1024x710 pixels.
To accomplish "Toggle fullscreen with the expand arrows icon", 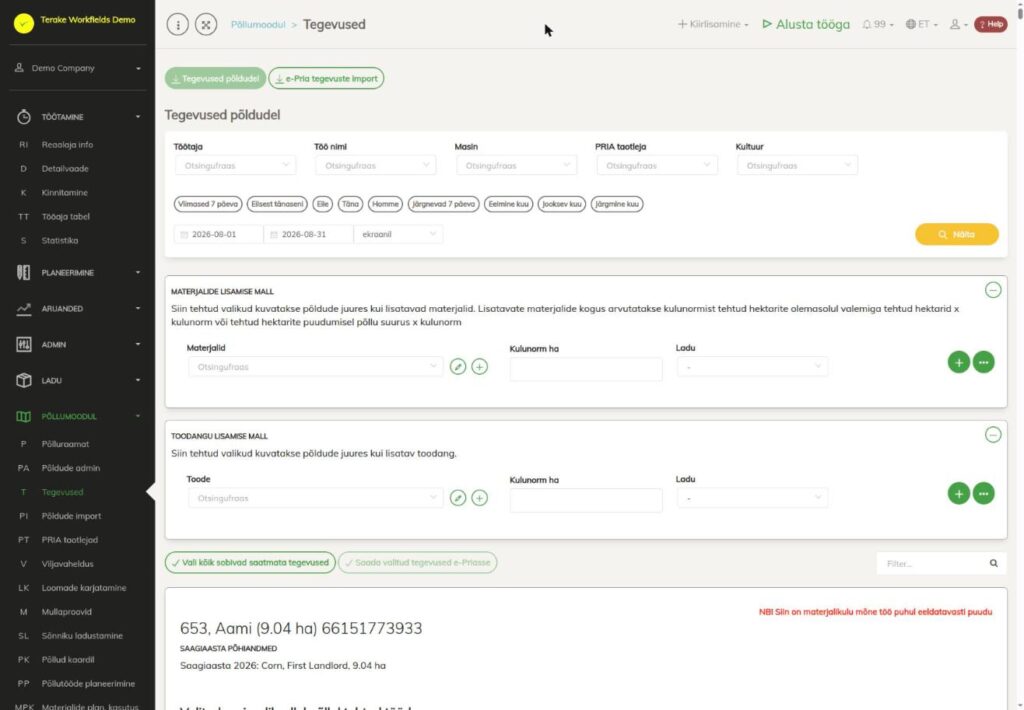I will click(206, 25).
